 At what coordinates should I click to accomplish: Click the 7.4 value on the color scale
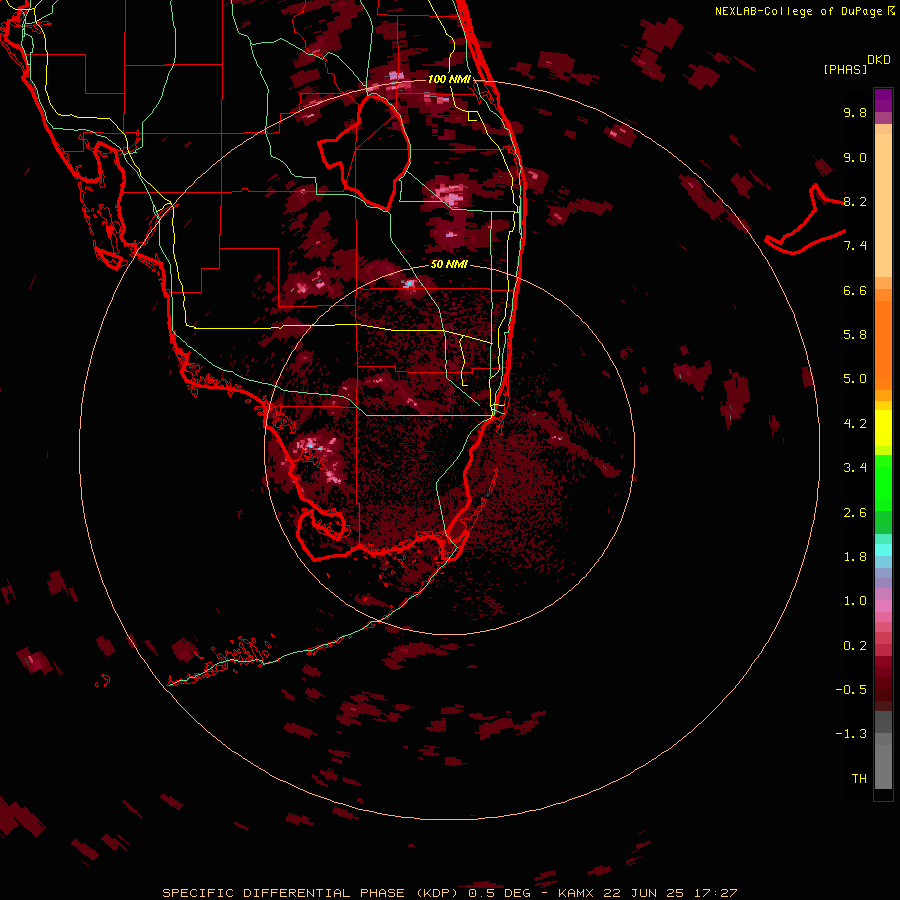[x=855, y=246]
